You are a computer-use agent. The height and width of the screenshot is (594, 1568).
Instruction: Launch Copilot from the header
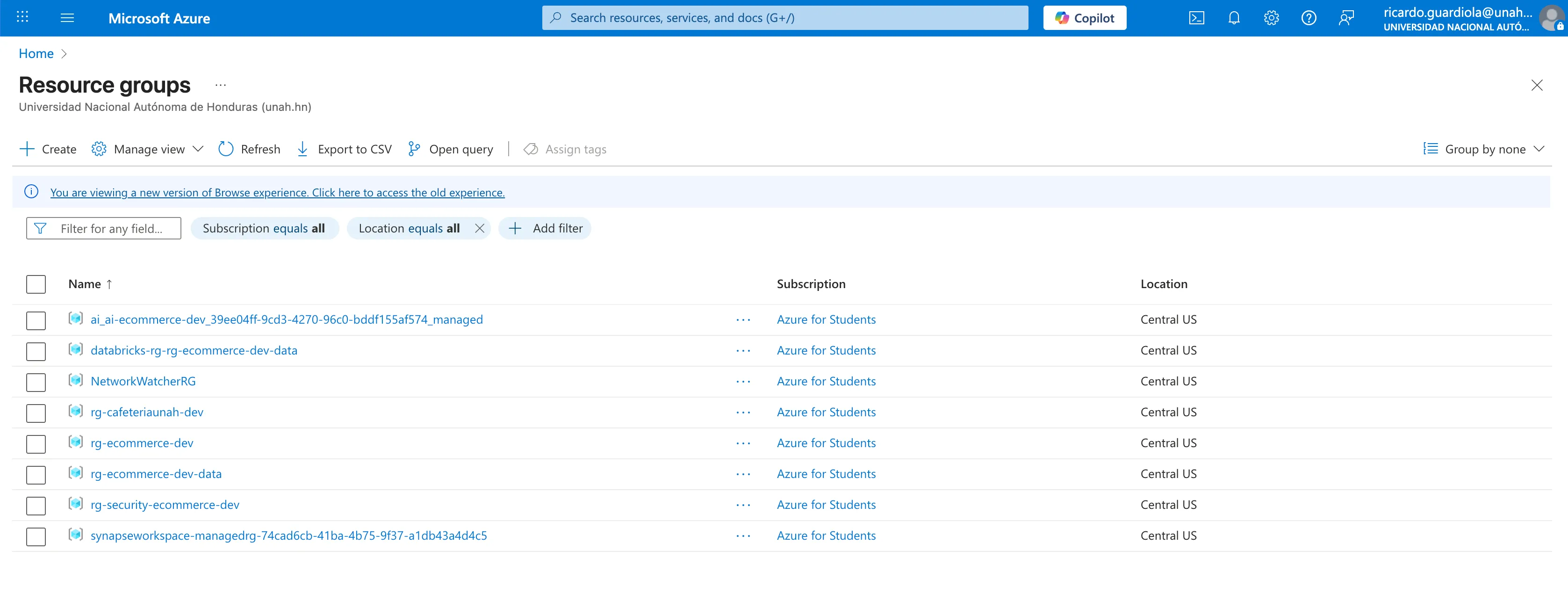click(1084, 18)
